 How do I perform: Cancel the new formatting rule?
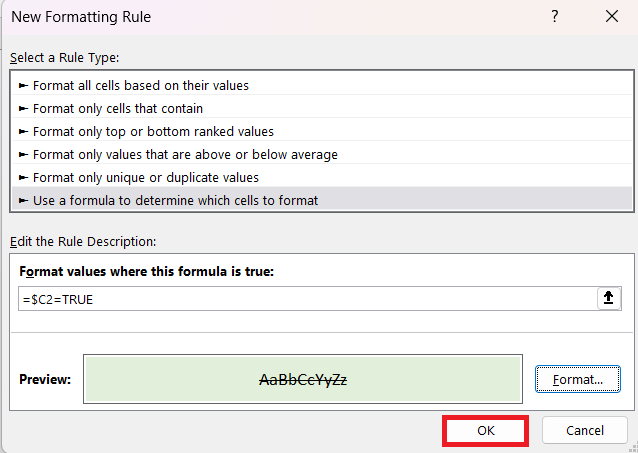pos(585,430)
